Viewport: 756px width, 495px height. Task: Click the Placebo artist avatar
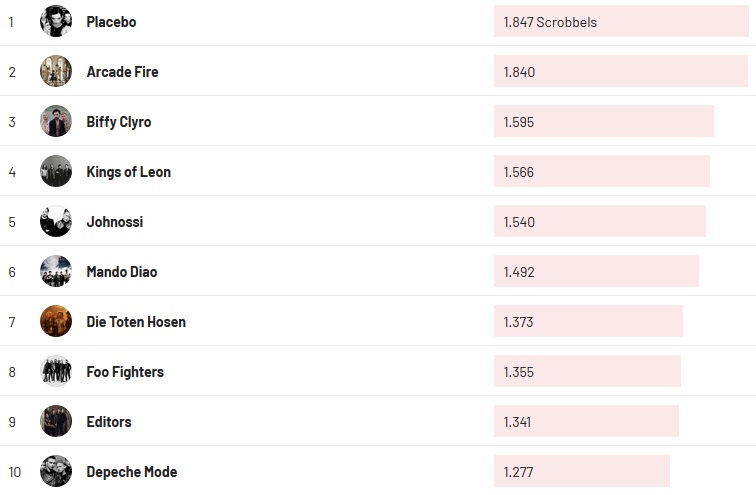(x=56, y=21)
